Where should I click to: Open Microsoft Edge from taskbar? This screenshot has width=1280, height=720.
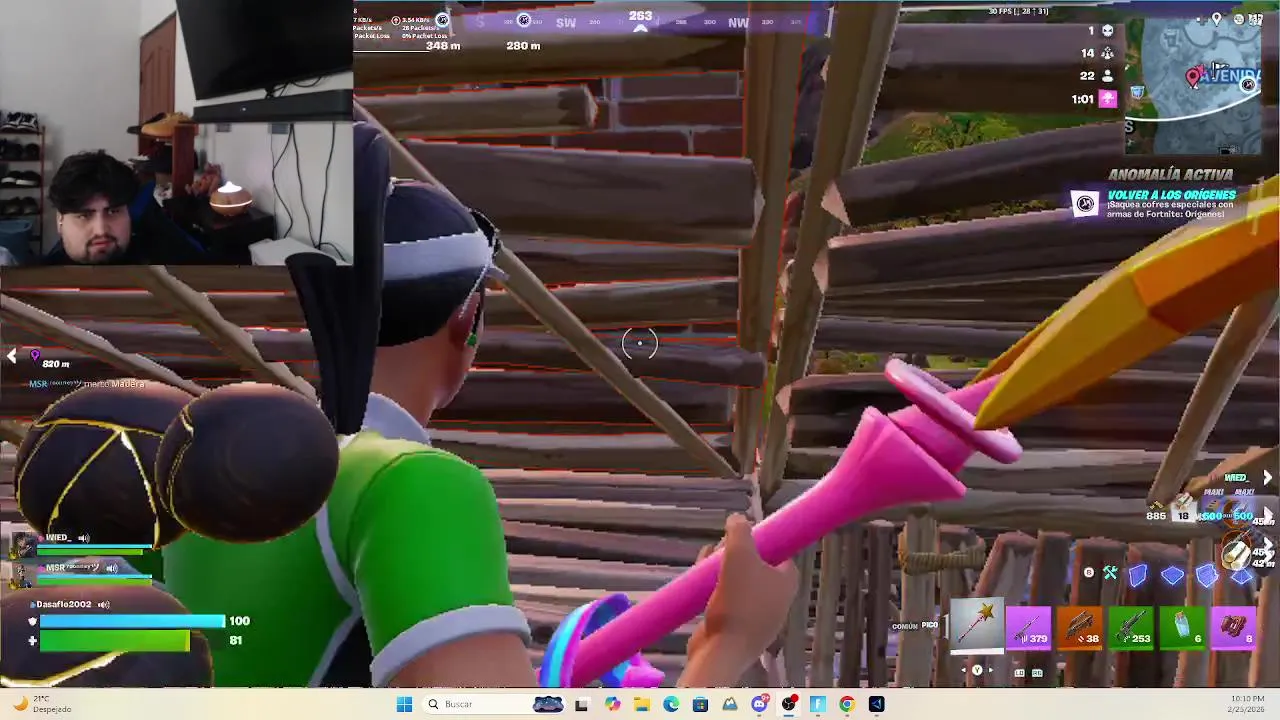[x=671, y=704]
